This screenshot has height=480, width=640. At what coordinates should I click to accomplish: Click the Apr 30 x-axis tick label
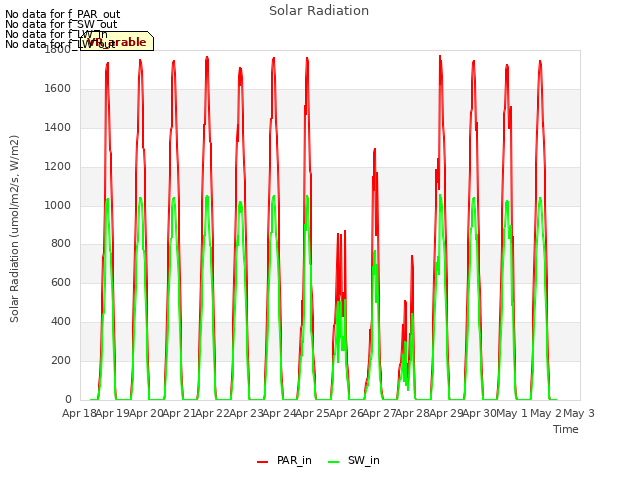click(x=479, y=413)
